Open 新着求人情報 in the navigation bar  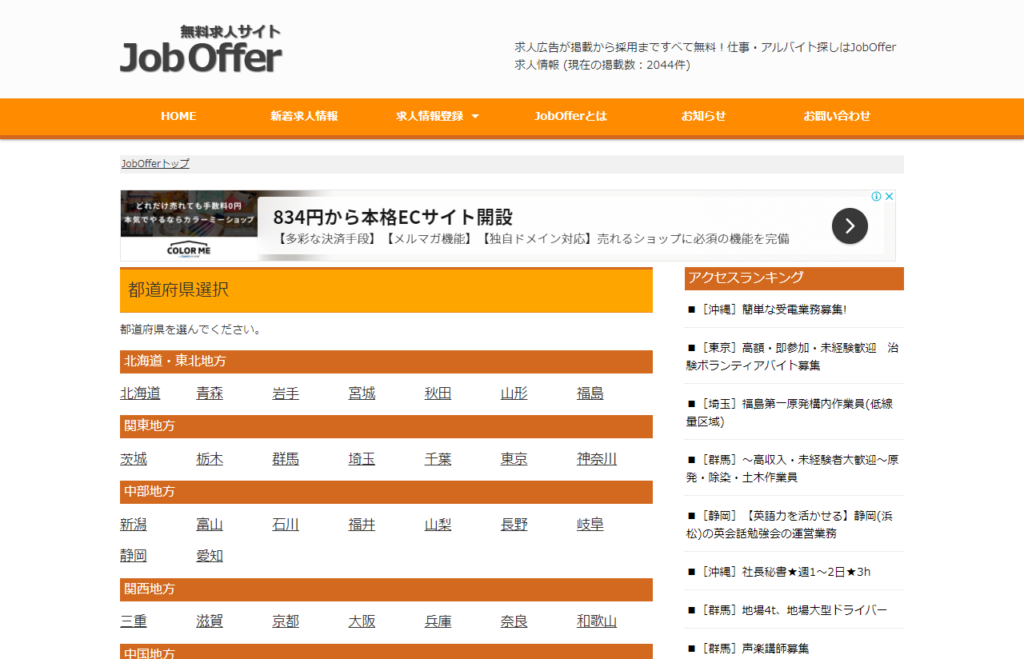click(x=304, y=116)
